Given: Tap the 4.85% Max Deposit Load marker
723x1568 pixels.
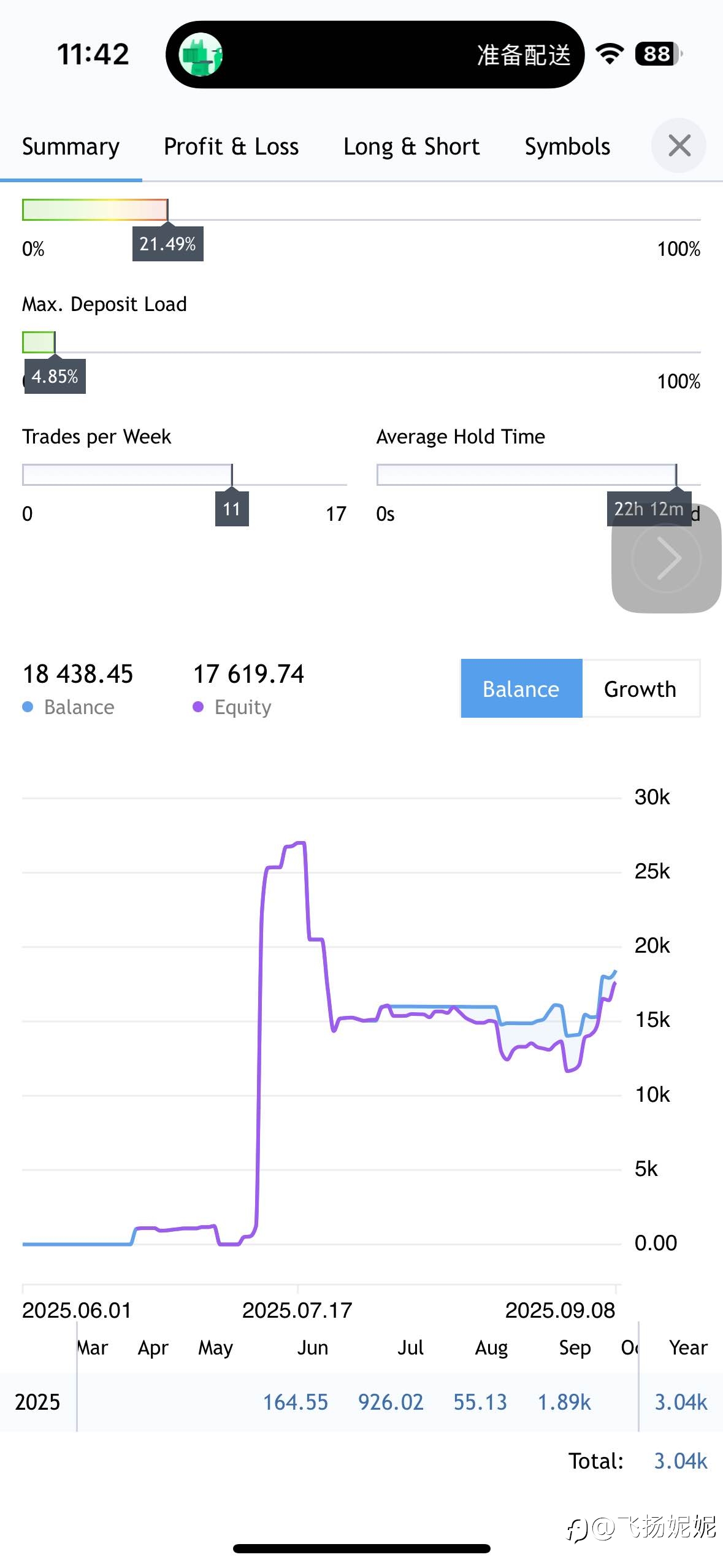Looking at the screenshot, I should coord(55,376).
